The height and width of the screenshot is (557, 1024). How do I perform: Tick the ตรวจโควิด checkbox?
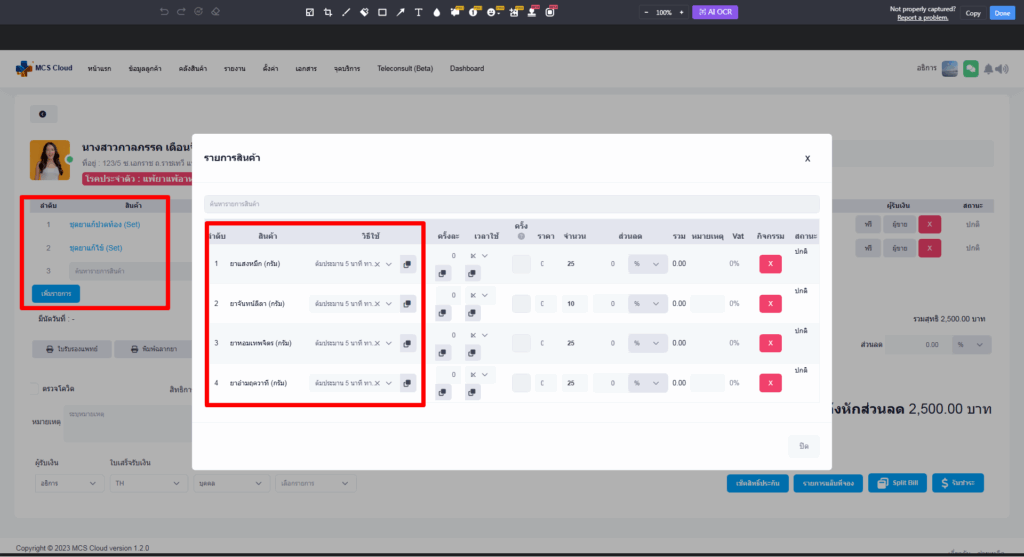[34, 388]
